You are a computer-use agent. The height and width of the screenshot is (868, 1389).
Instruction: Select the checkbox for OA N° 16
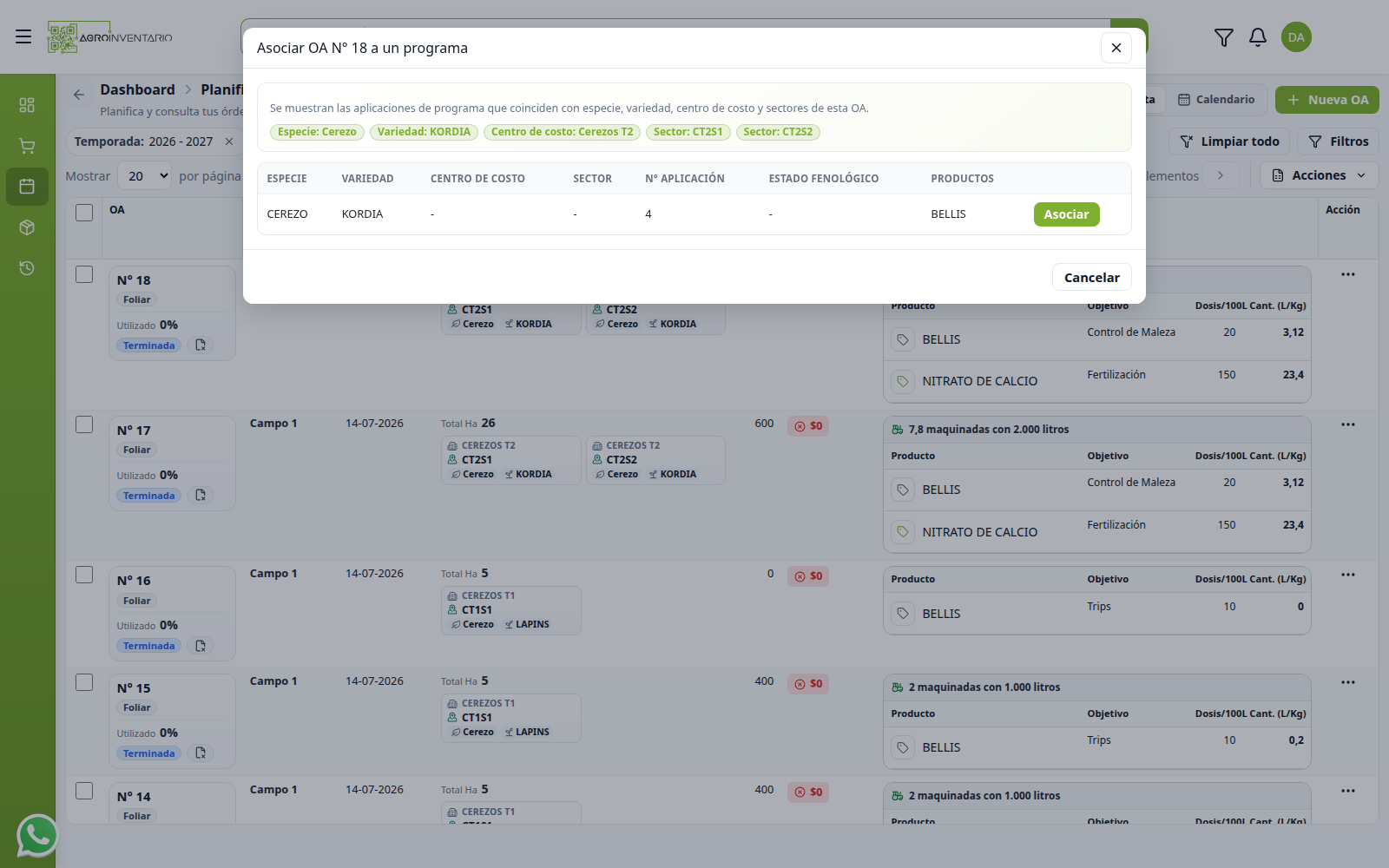(x=84, y=575)
